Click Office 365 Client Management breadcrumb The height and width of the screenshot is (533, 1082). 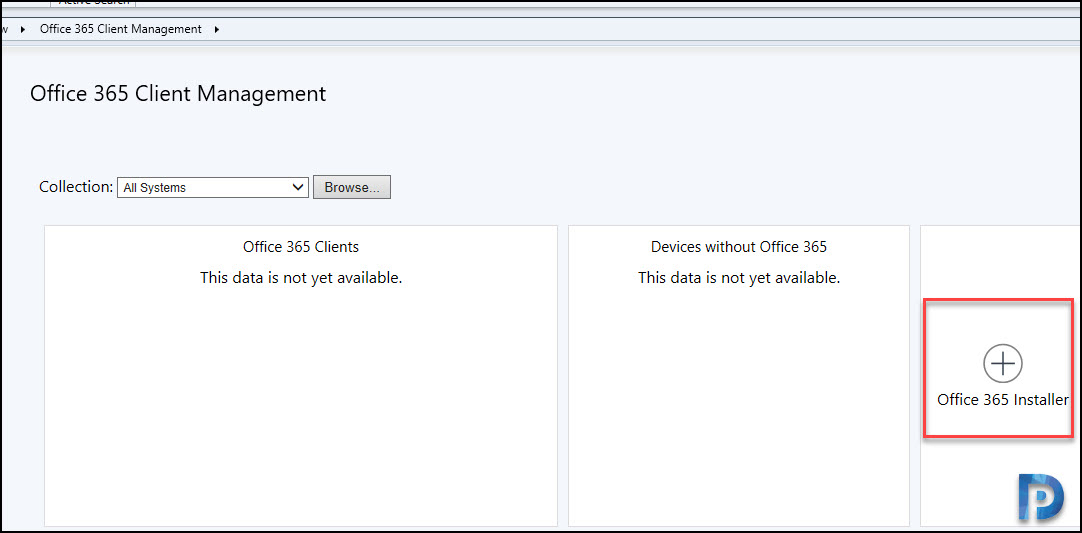coord(121,29)
